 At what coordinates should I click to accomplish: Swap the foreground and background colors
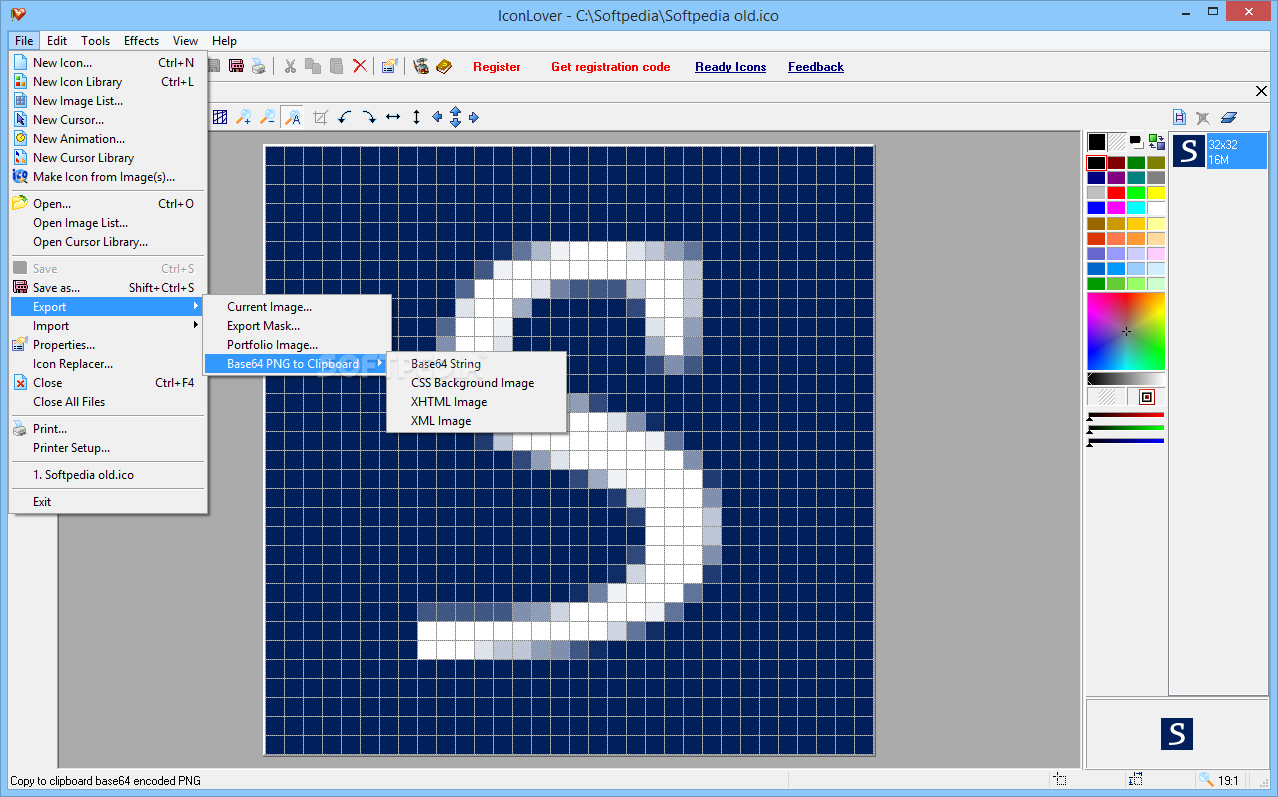(1157, 142)
